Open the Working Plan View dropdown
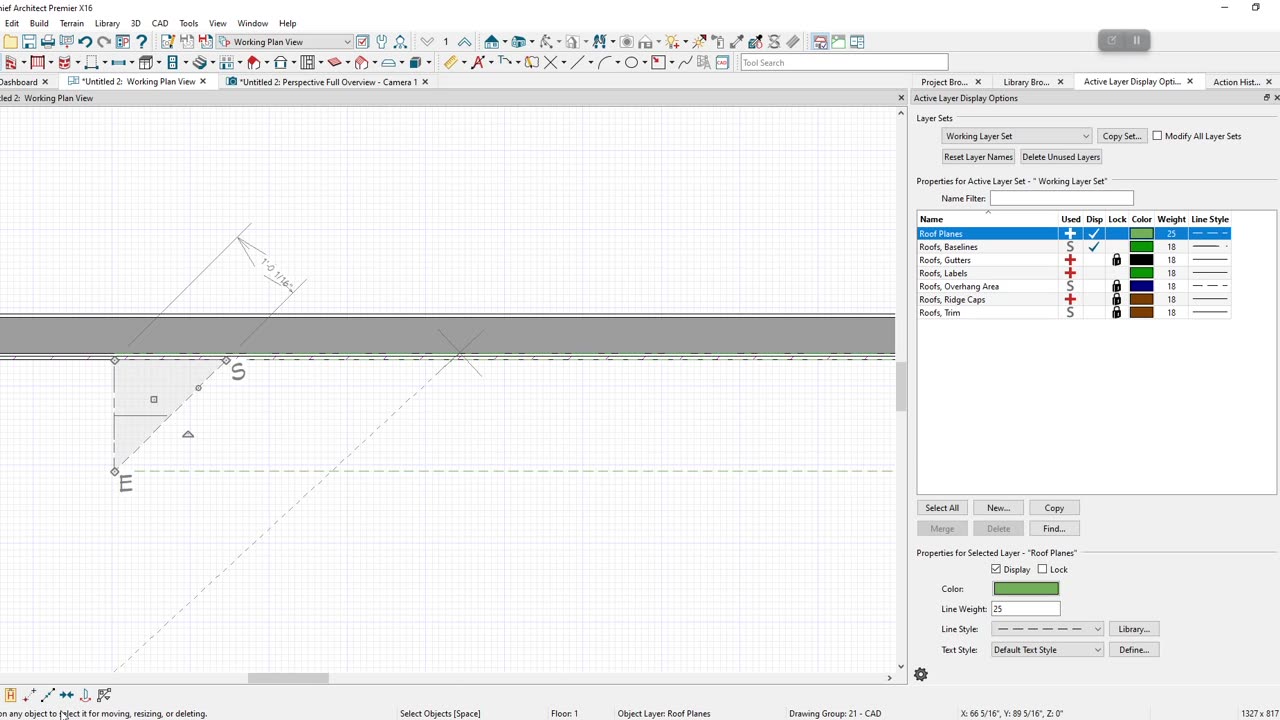Screen dimensions: 1280x720 tap(285, 42)
